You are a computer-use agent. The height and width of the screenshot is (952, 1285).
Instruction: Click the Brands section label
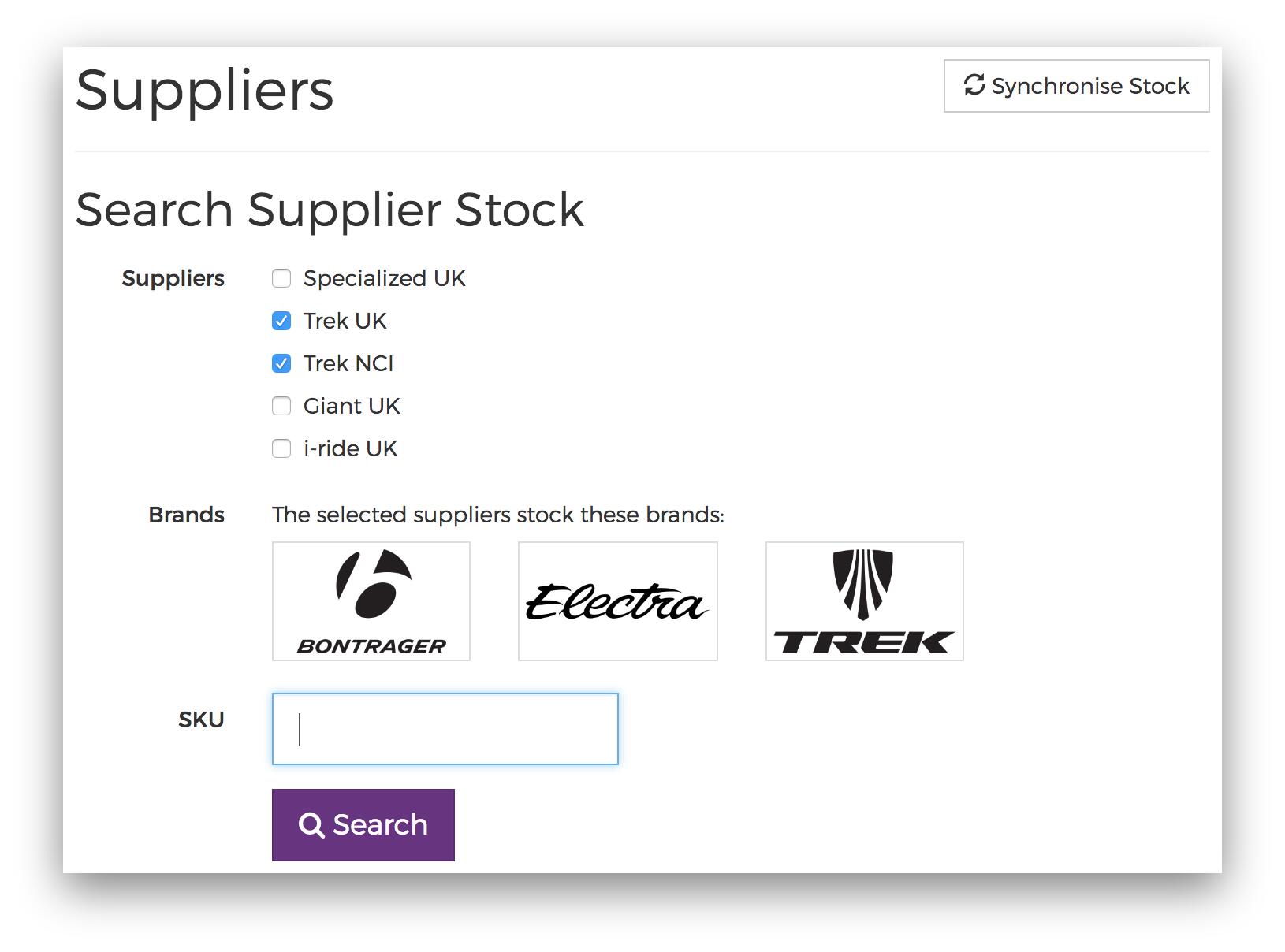click(x=186, y=514)
